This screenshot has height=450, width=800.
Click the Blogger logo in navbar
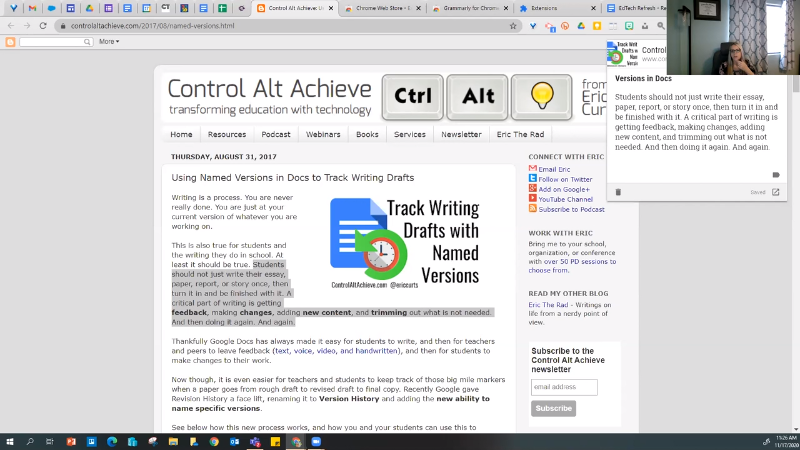click(x=10, y=42)
